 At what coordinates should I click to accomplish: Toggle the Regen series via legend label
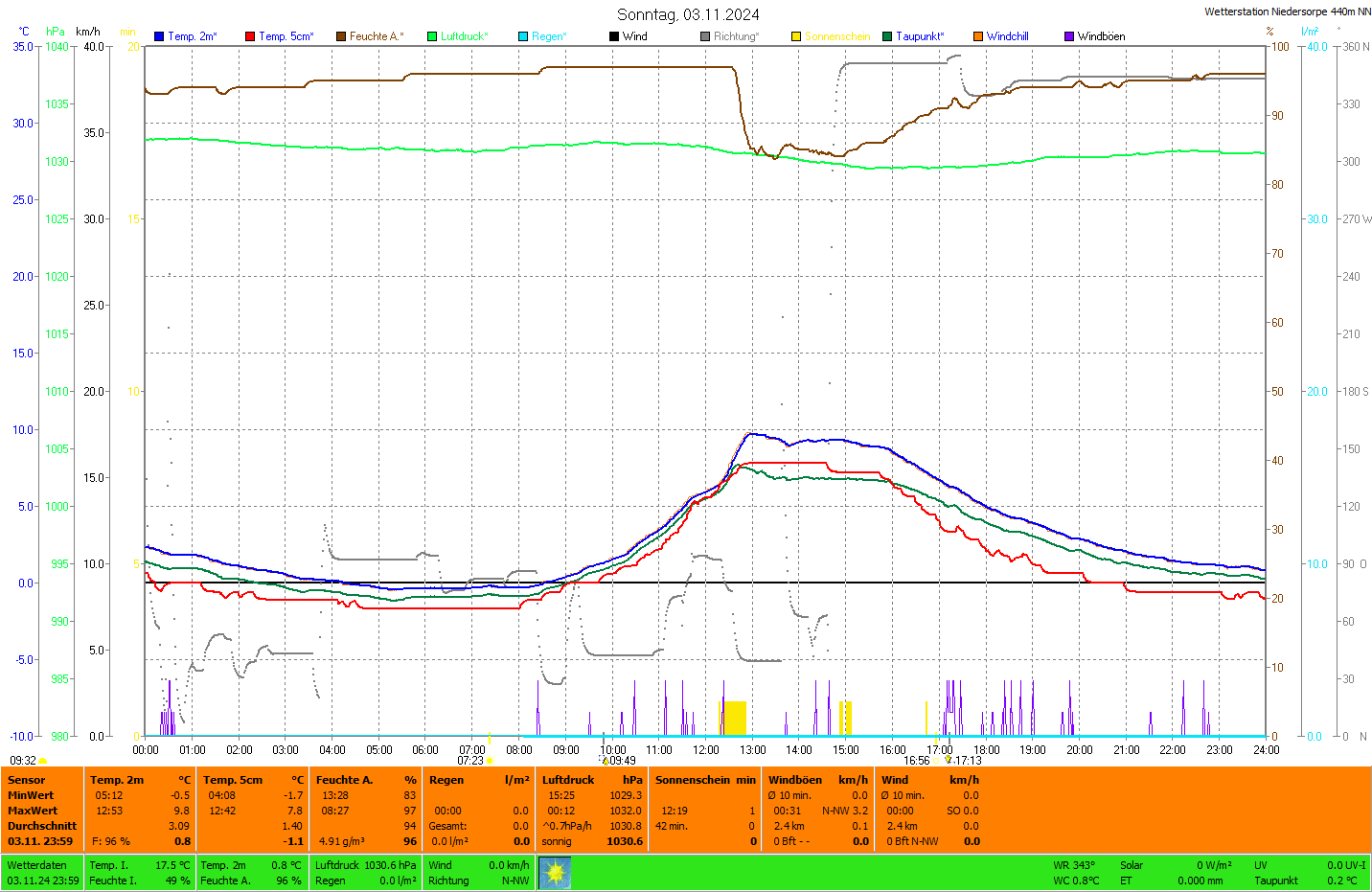(x=549, y=36)
